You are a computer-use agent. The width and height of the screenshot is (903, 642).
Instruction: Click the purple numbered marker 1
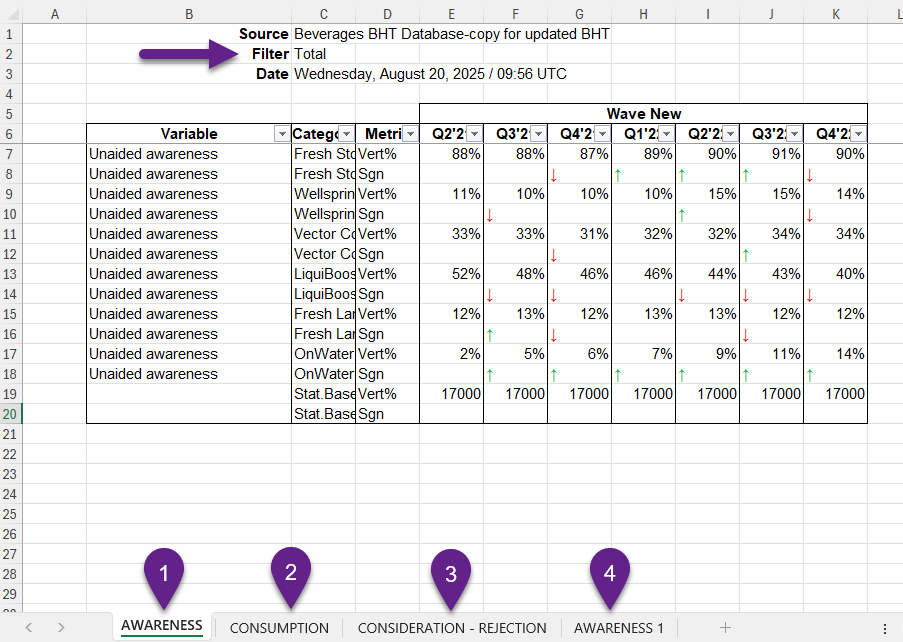point(163,574)
